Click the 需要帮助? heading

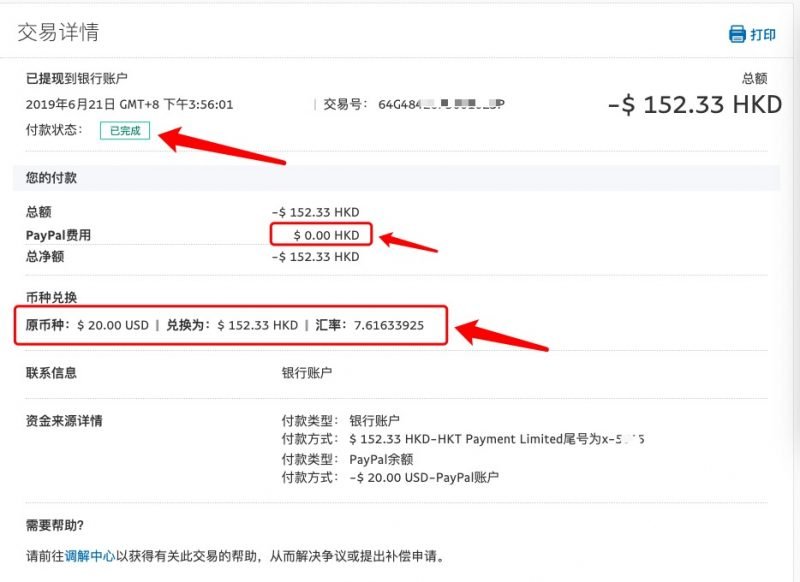click(55, 527)
